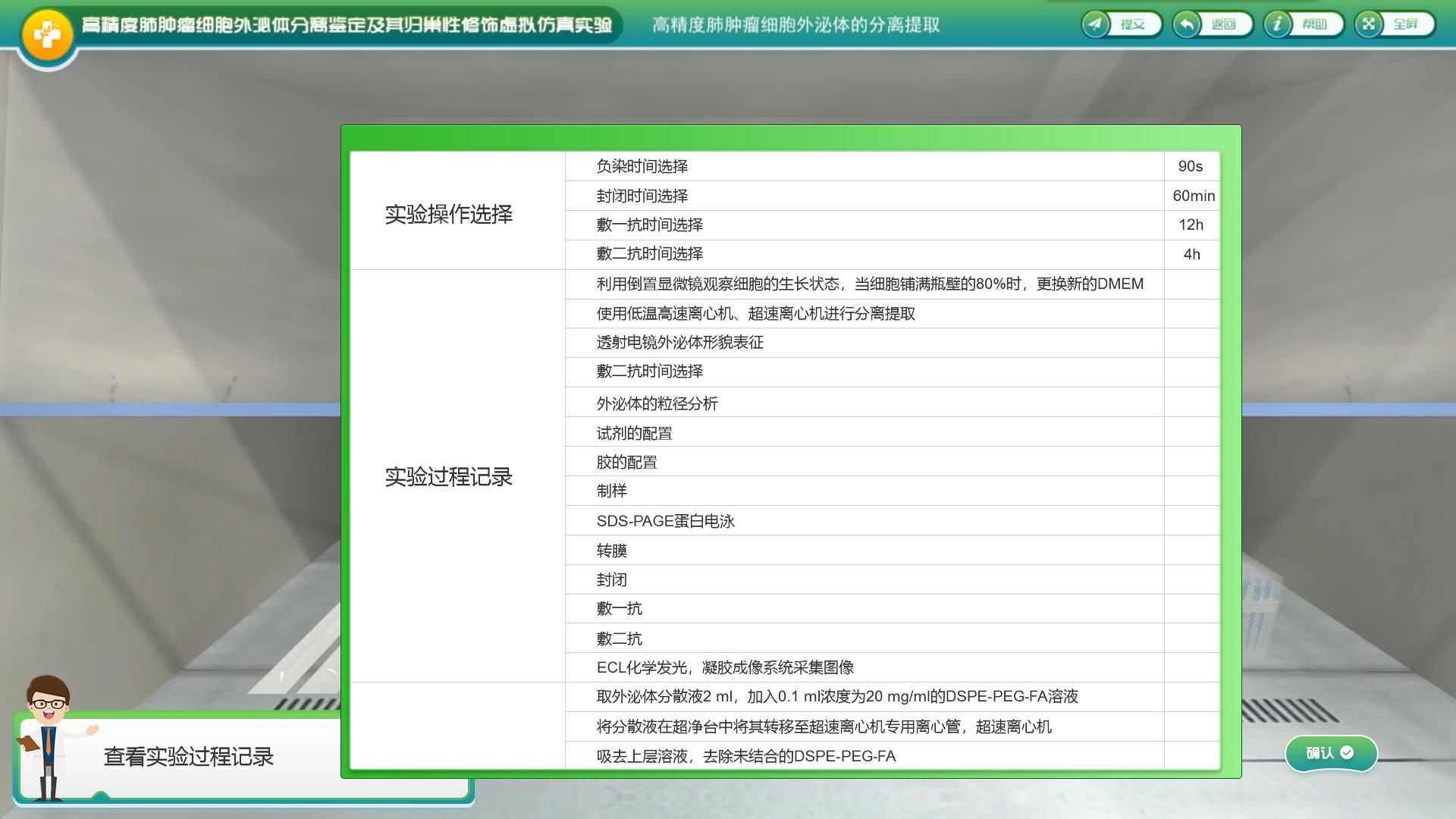Image resolution: width=1456 pixels, height=819 pixels.
Task: Click the 查看实验过程记录 dialog text
Action: click(190, 756)
